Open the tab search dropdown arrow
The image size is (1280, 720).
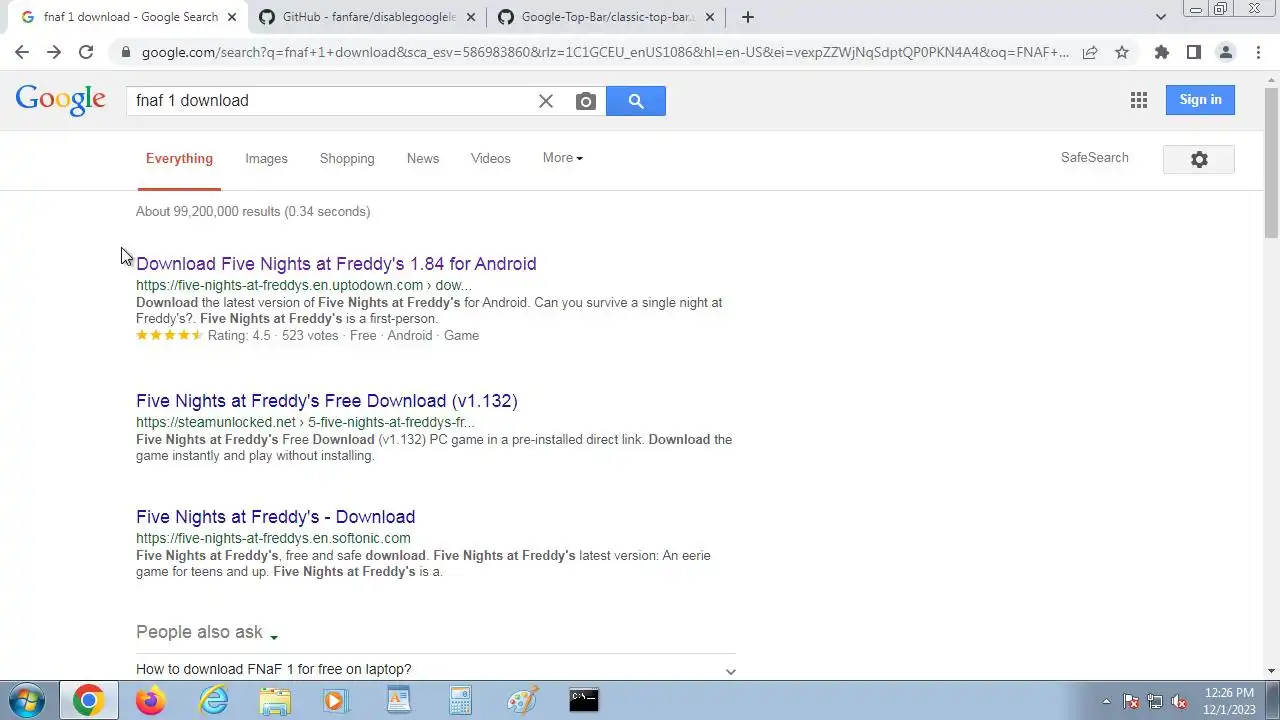coord(1160,17)
